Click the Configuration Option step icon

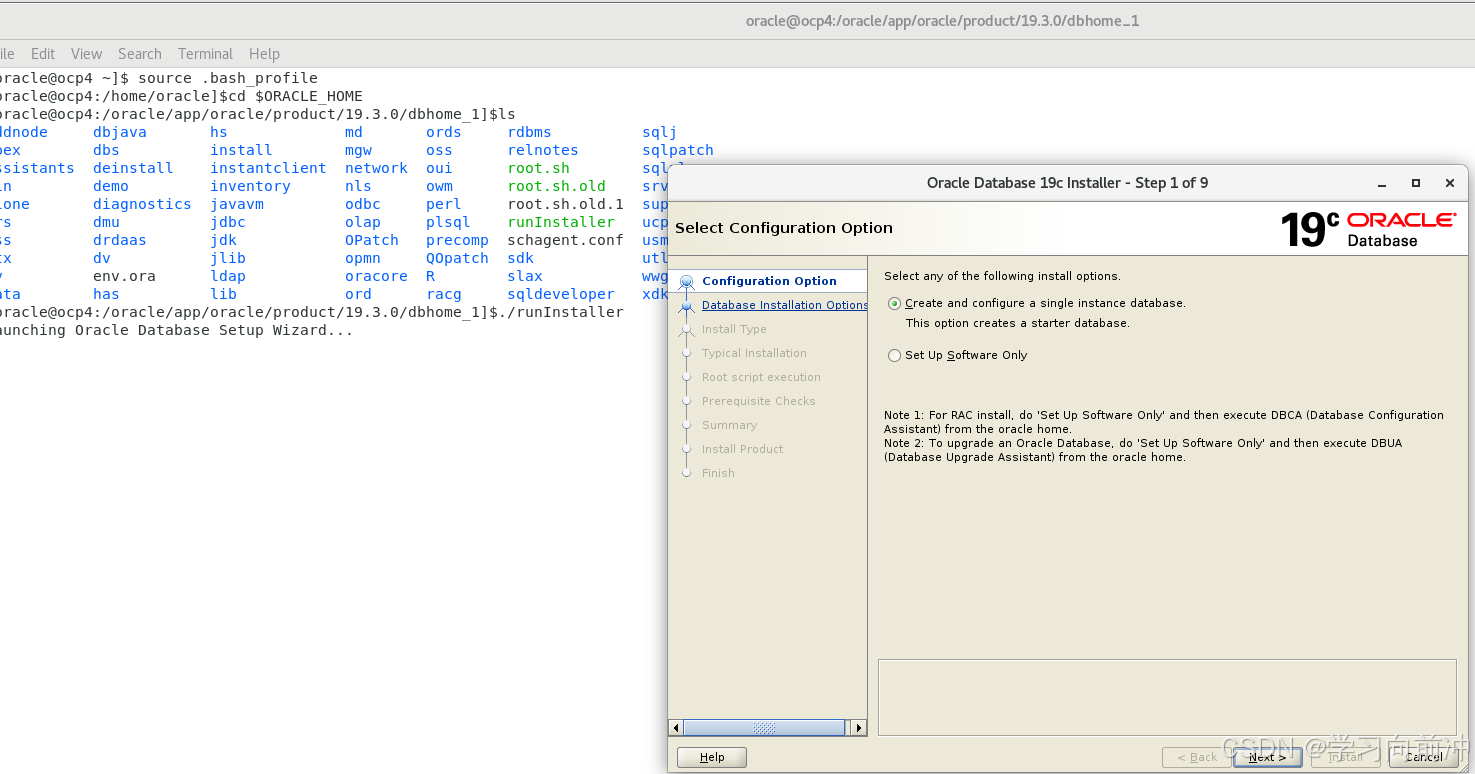686,281
